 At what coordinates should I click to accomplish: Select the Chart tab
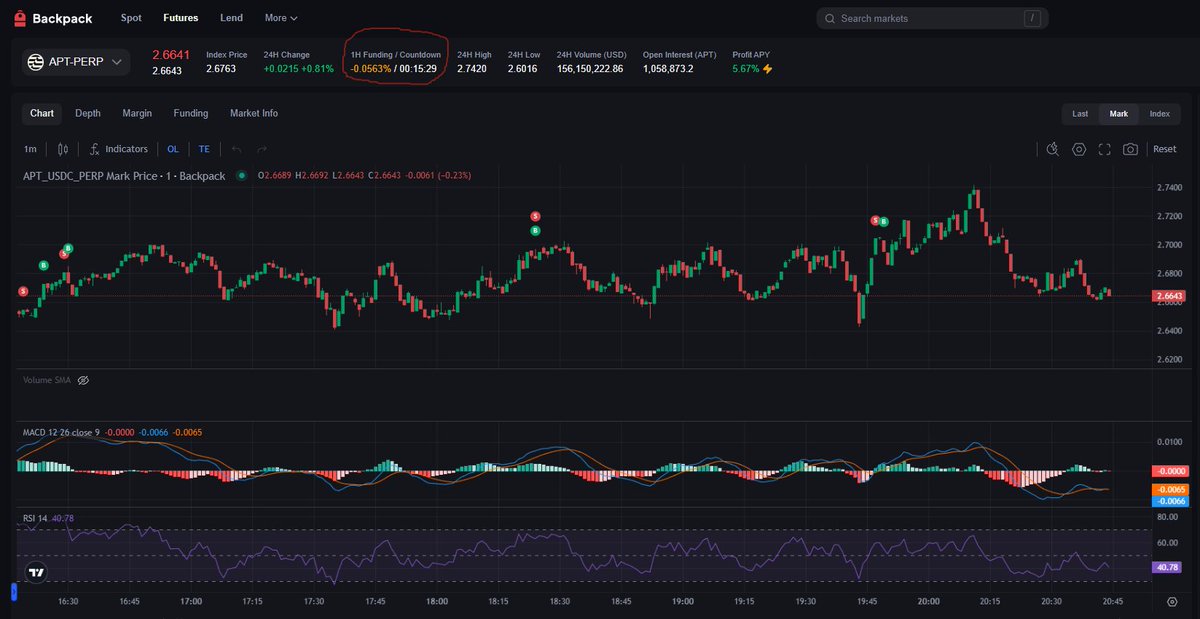[42, 114]
